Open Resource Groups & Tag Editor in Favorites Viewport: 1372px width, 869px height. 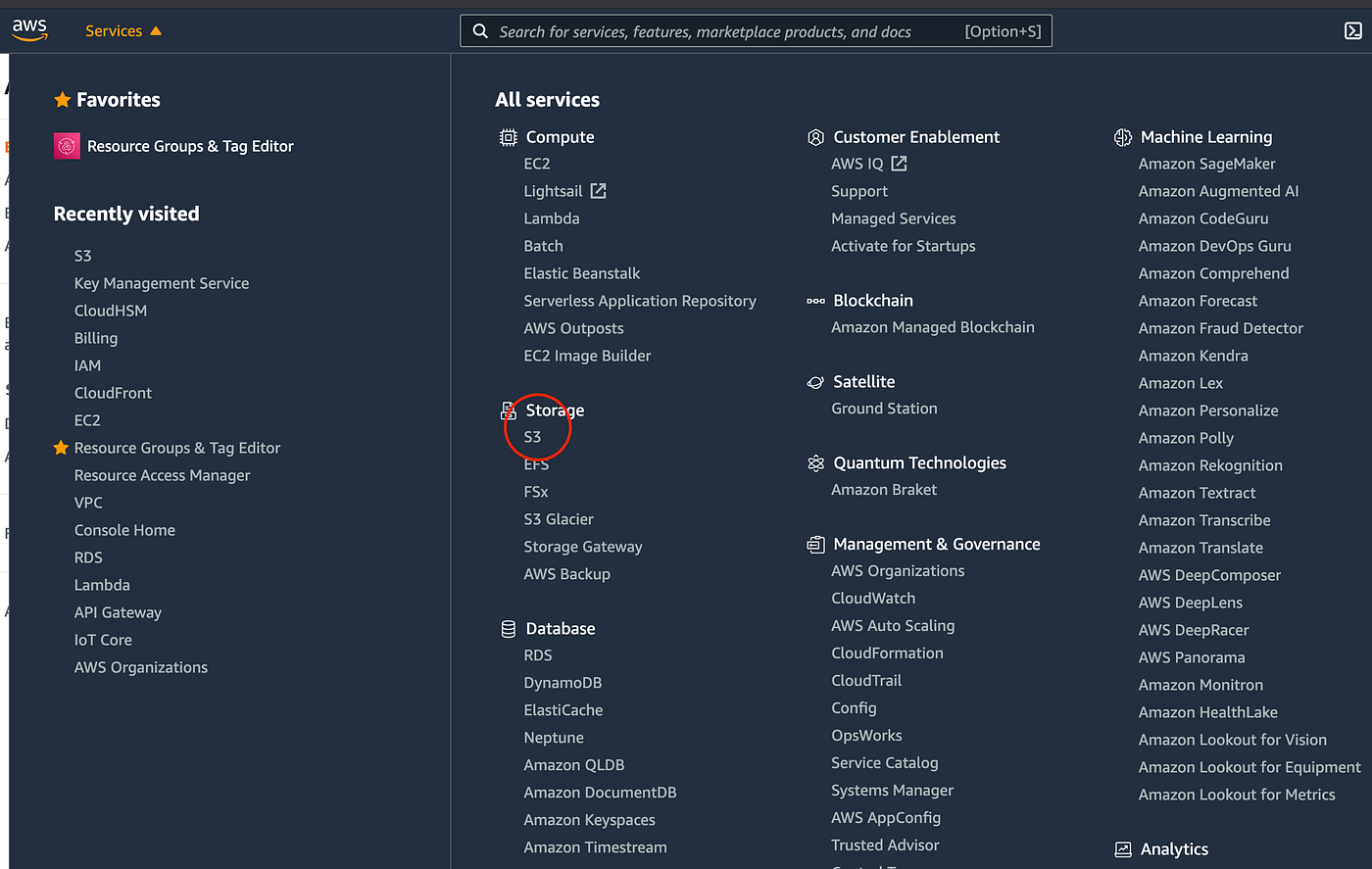tap(190, 146)
